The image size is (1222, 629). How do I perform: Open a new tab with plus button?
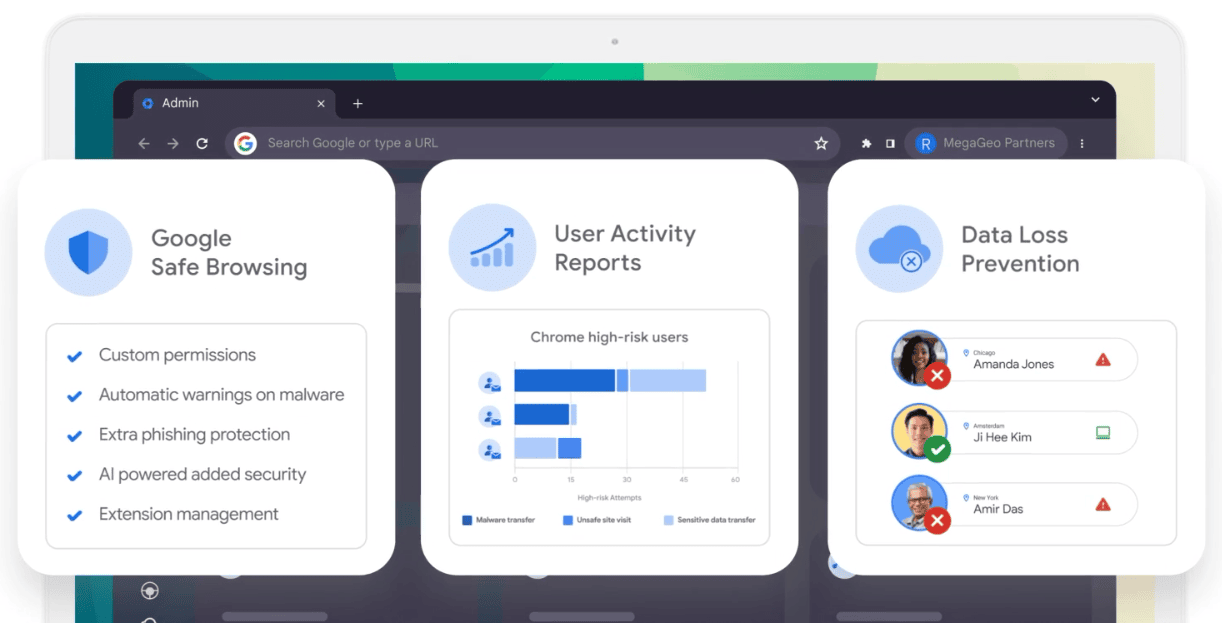[358, 104]
